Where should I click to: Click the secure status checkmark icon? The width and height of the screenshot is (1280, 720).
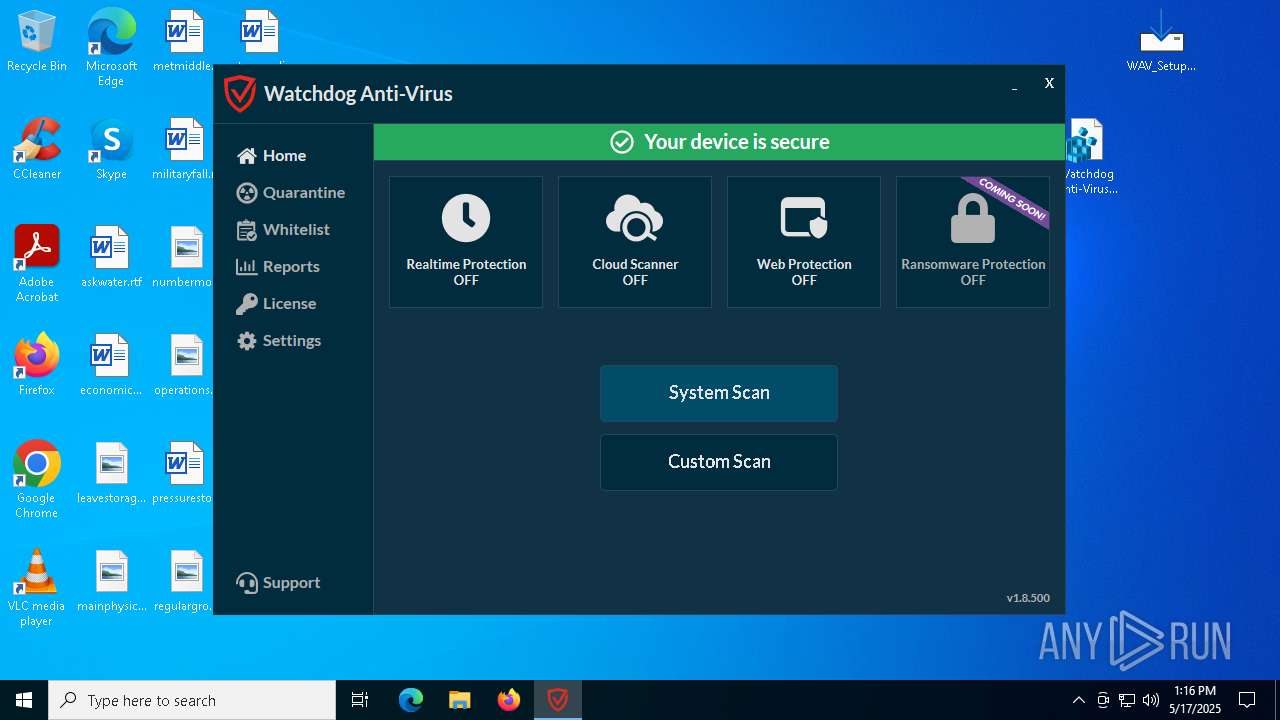622,142
